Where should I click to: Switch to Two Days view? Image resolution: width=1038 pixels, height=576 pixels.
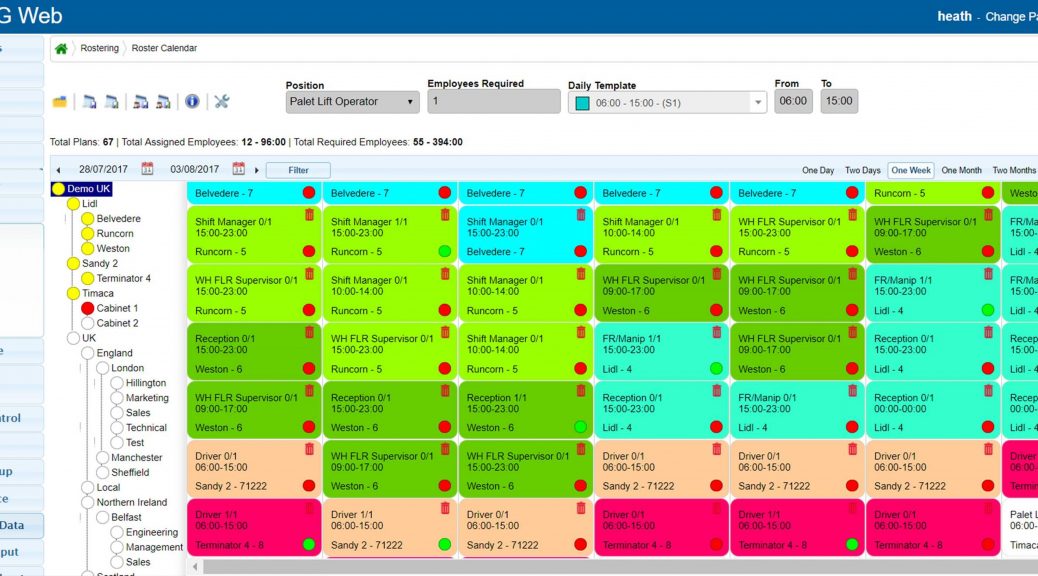(862, 170)
